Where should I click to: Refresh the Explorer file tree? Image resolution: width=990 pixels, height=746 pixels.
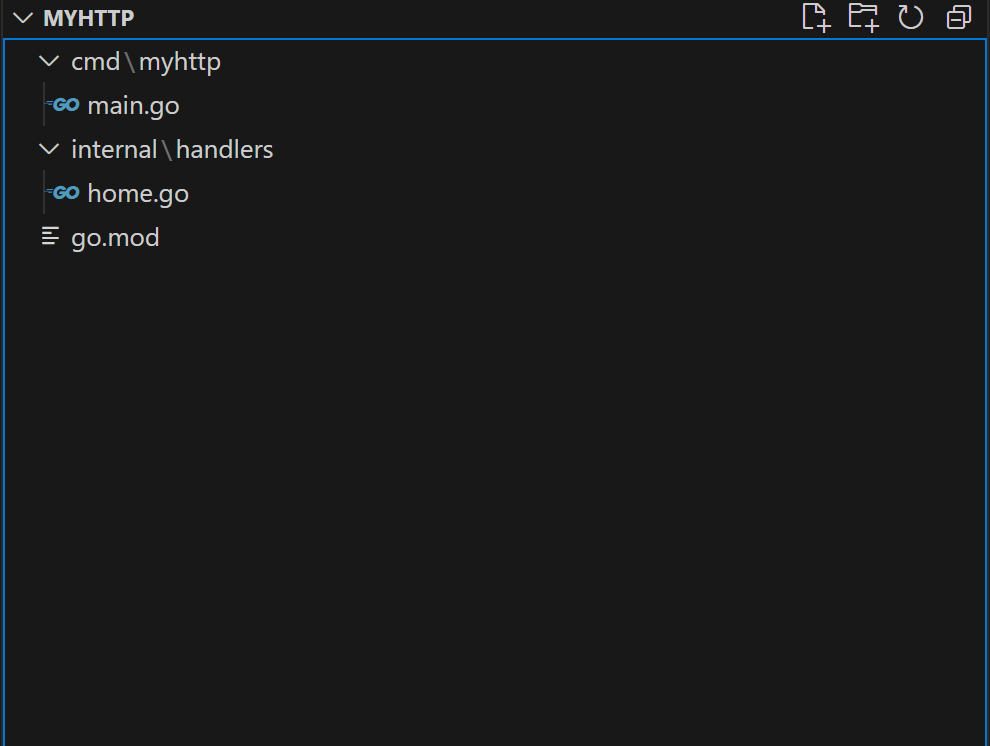point(910,17)
